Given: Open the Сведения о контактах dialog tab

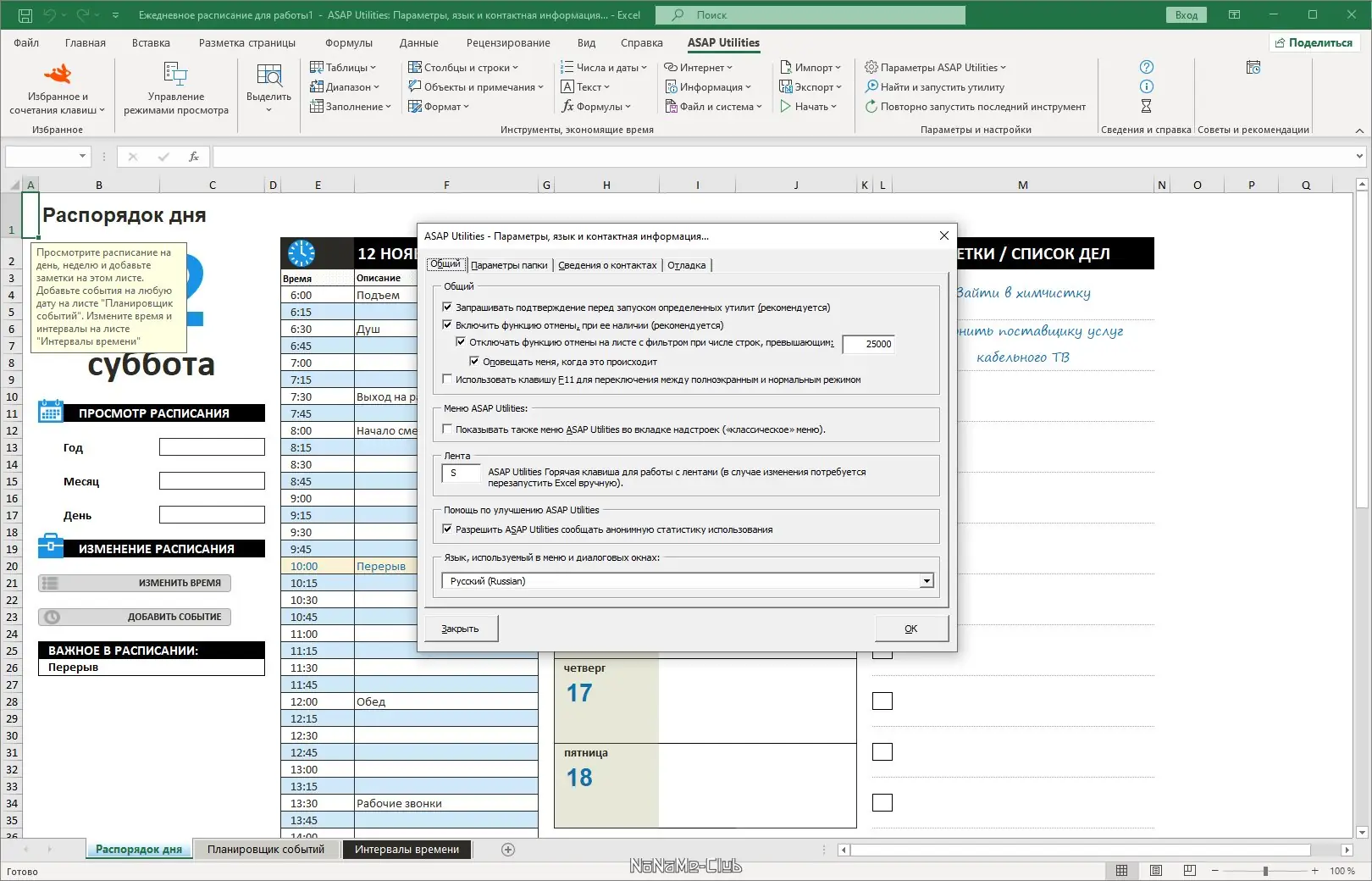Looking at the screenshot, I should tap(607, 265).
